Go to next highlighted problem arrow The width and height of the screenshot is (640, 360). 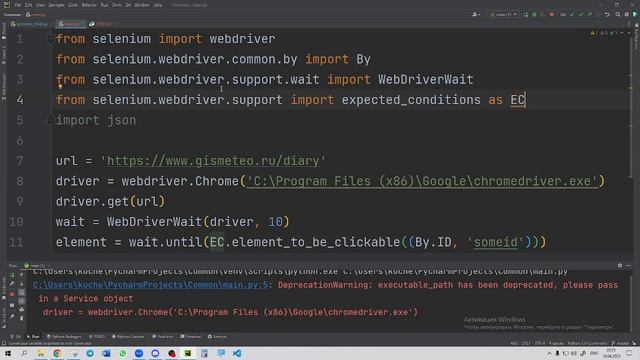(629, 33)
